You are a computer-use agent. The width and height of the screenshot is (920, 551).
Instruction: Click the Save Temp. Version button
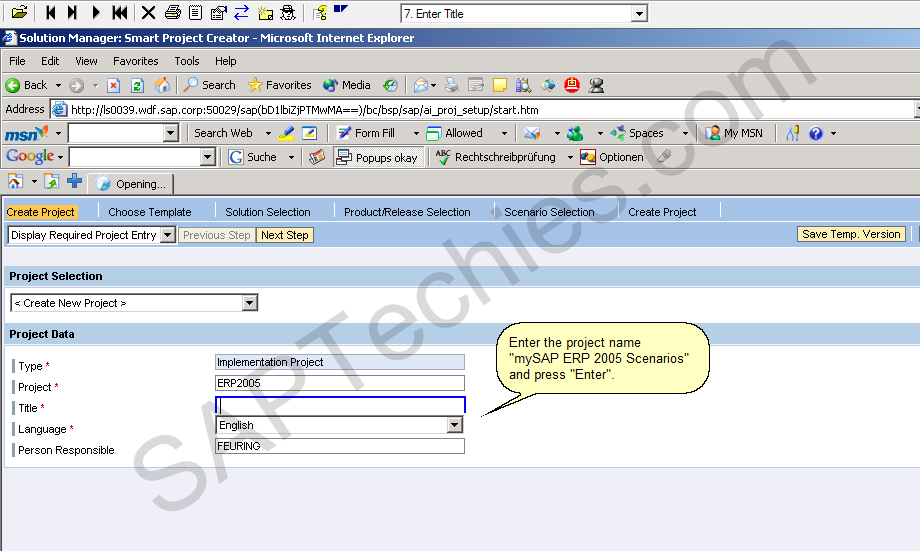click(851, 234)
